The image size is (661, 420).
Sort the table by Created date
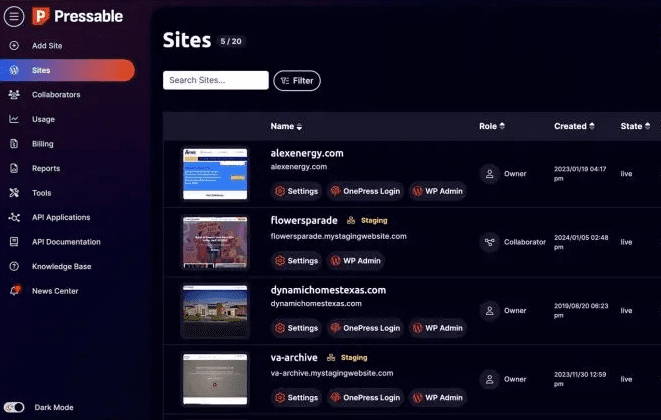[574, 126]
